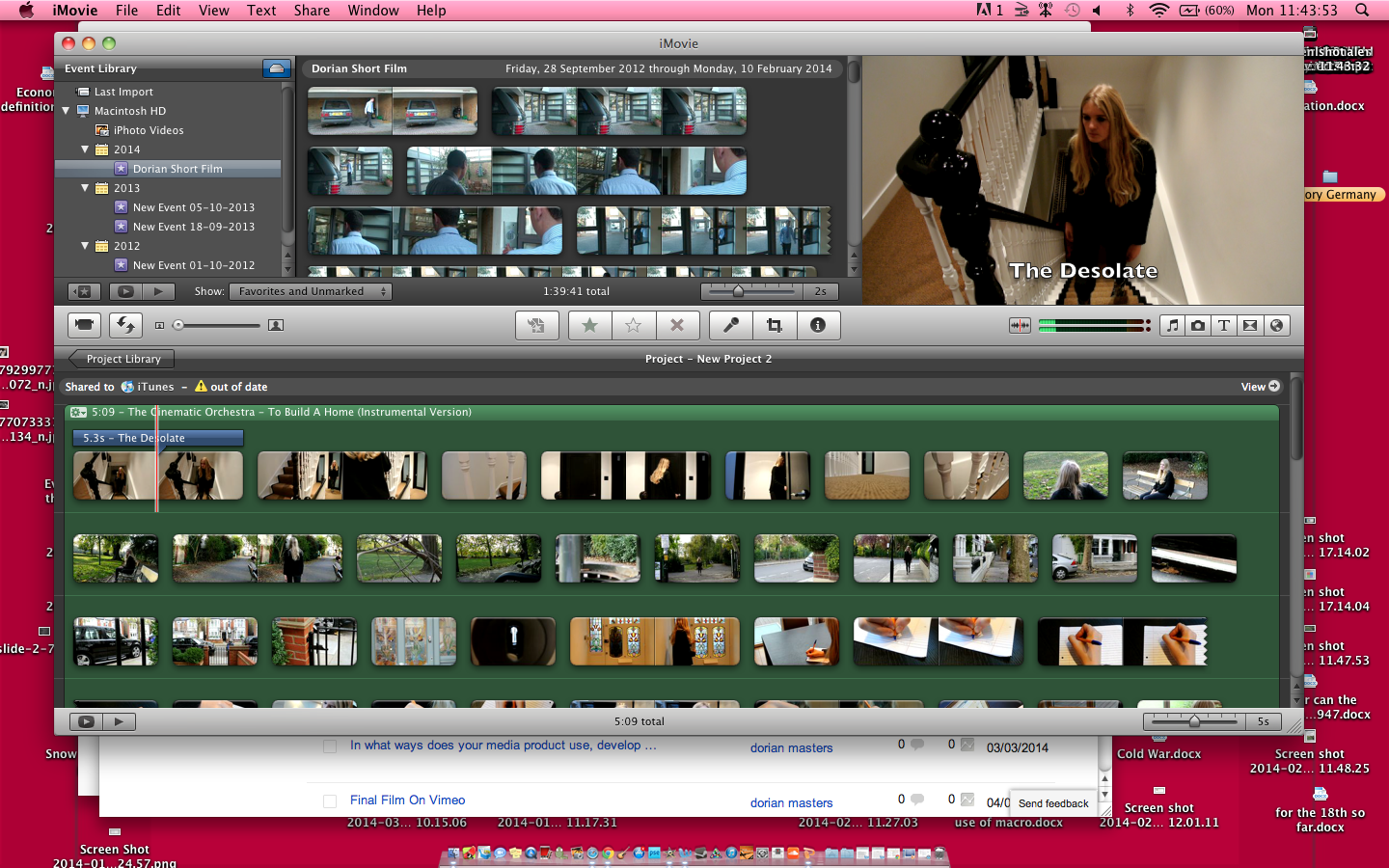
Task: Play selected event full screen
Action: (x=124, y=291)
